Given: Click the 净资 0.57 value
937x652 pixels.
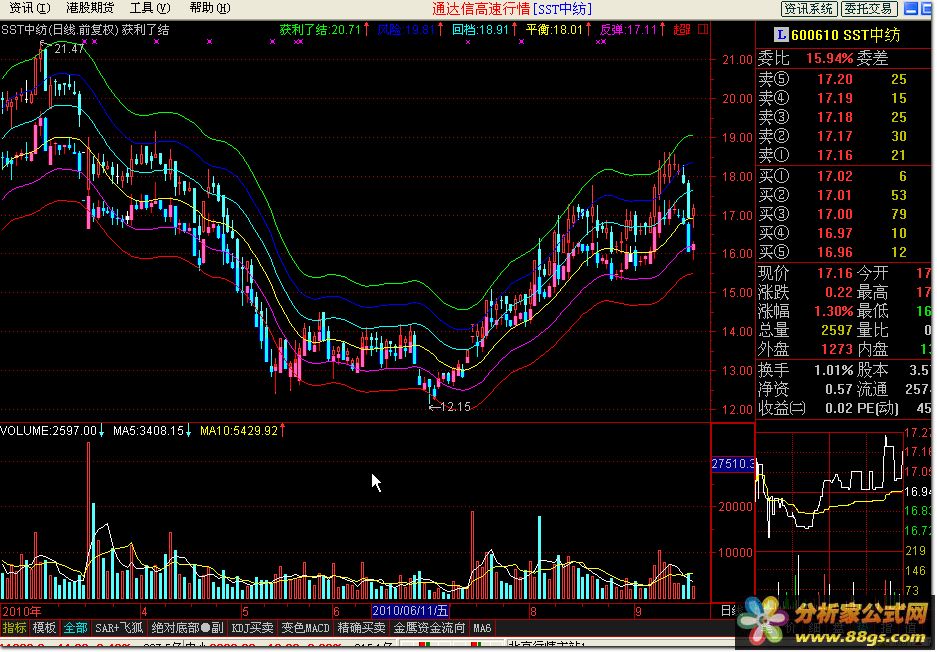Looking at the screenshot, I should pos(839,390).
